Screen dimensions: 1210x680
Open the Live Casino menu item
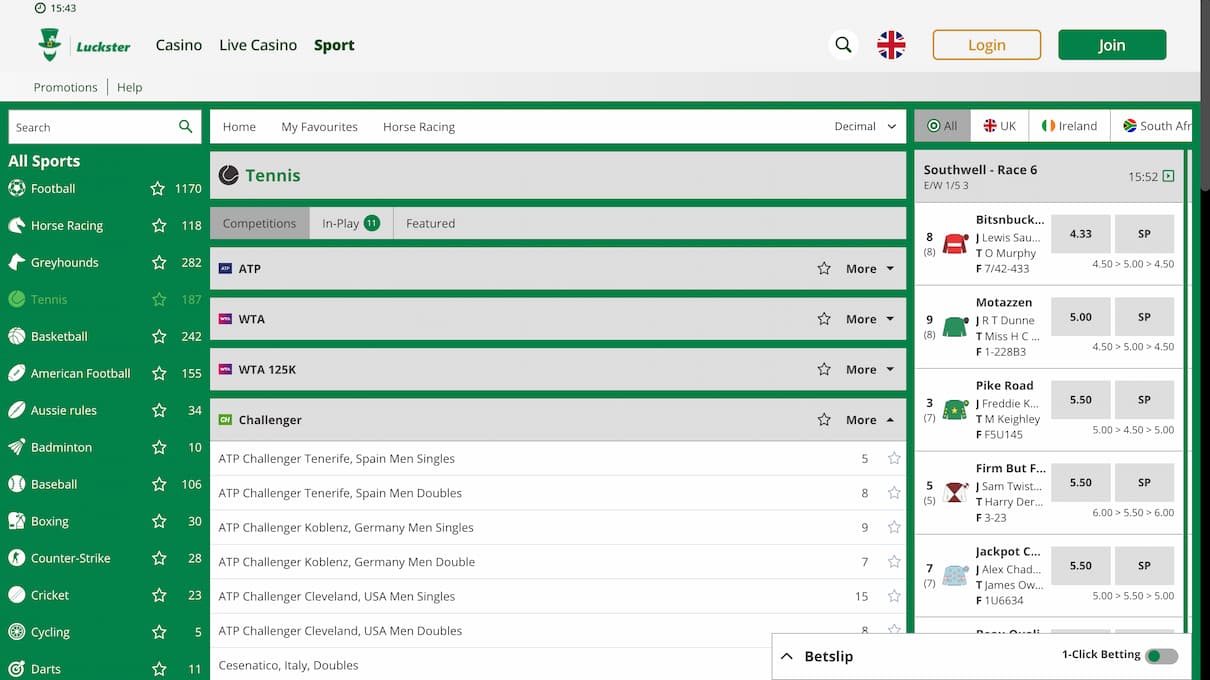pyautogui.click(x=258, y=44)
